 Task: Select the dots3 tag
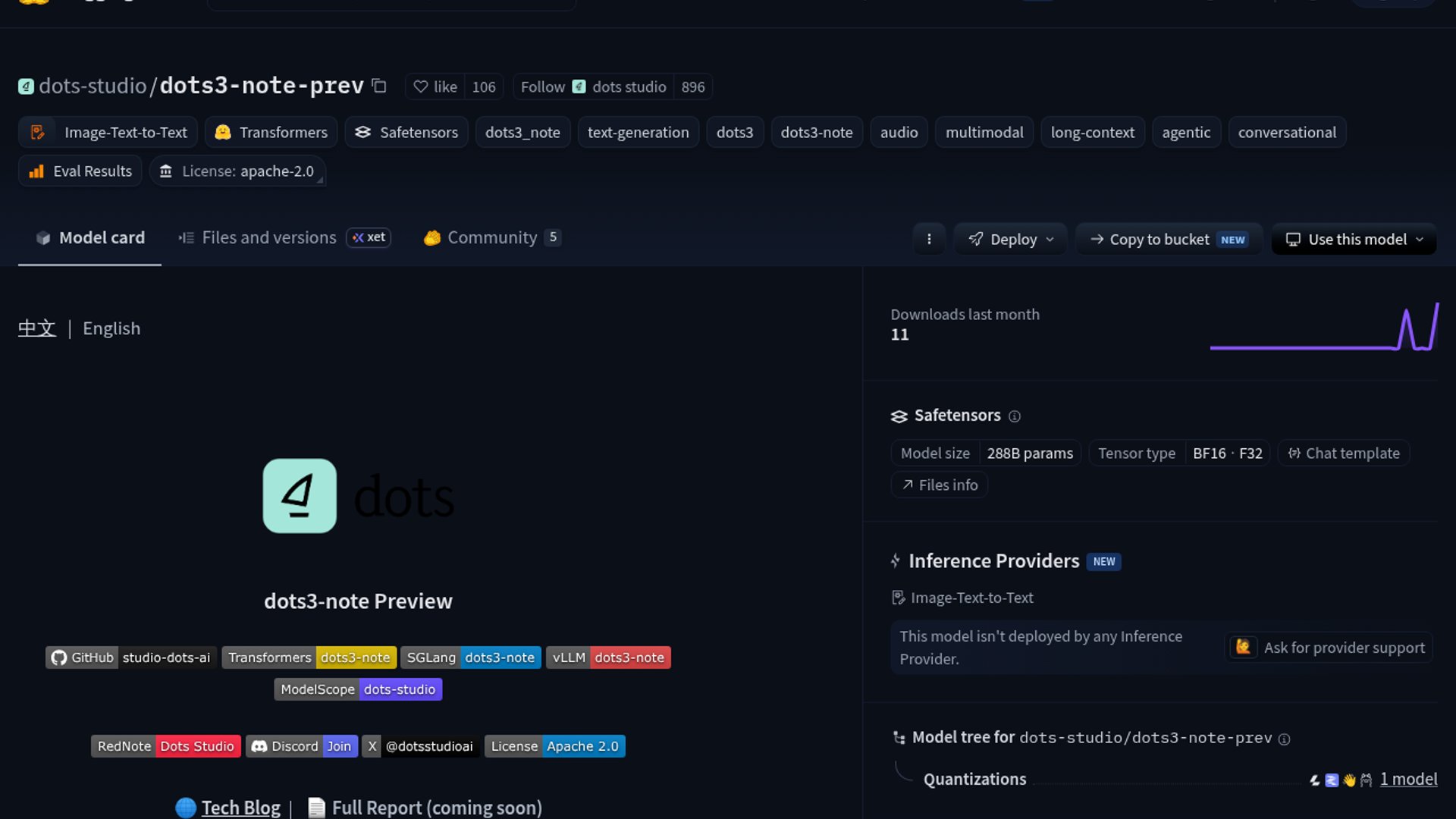(735, 132)
